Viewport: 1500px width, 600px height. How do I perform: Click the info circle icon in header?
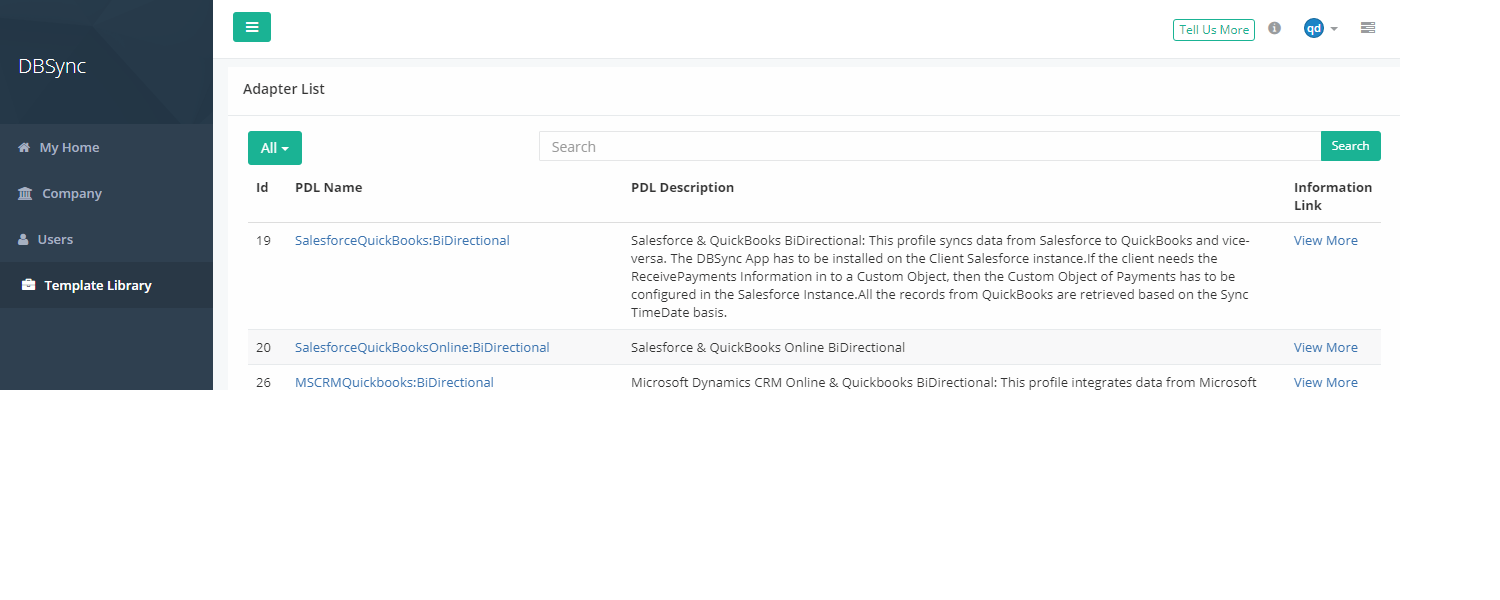[1274, 28]
